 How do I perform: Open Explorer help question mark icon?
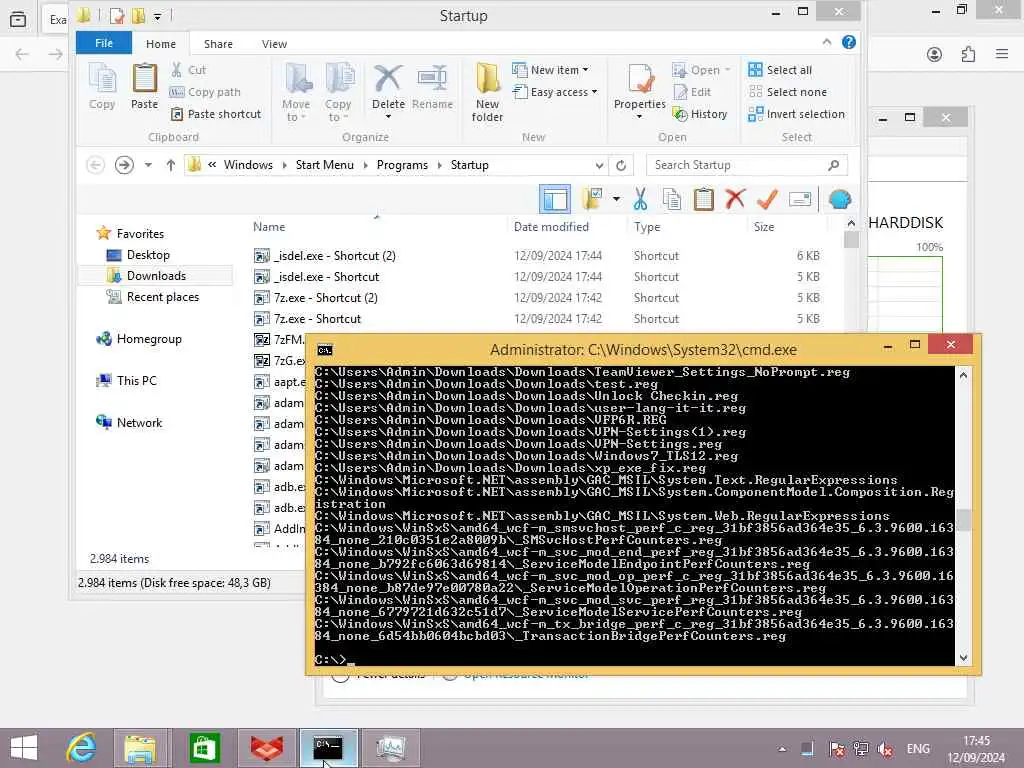[848, 42]
